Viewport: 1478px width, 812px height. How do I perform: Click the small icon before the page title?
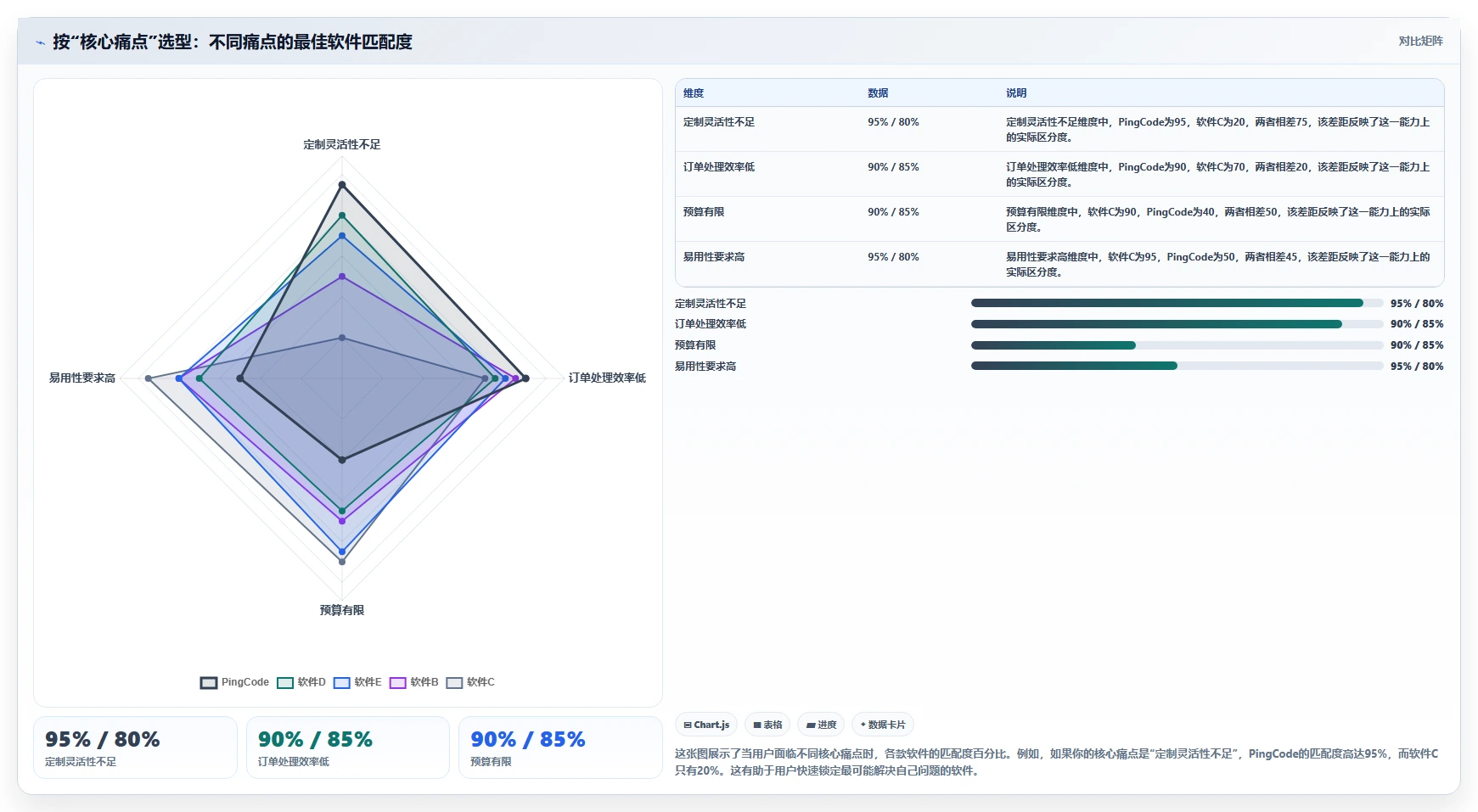pyautogui.click(x=40, y=42)
